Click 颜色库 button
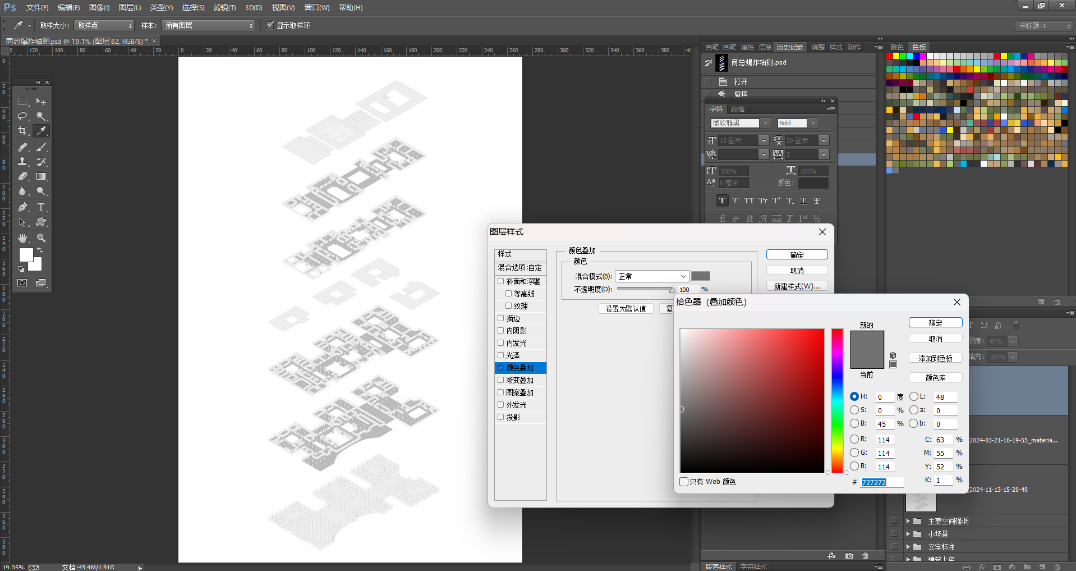This screenshot has width=1076, height=571. [x=935, y=377]
